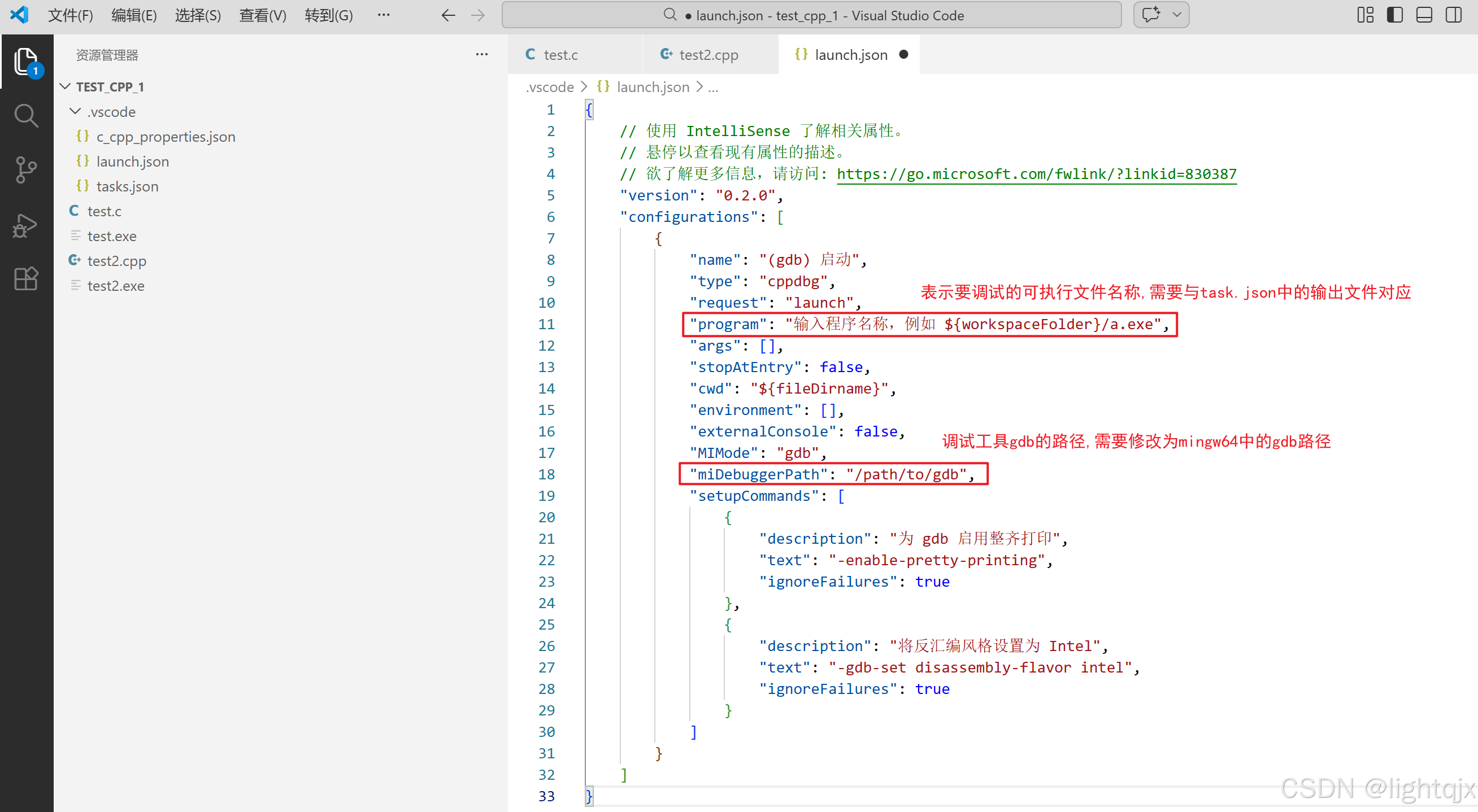
Task: Open the explorer panel more actions ellipsis
Action: click(481, 54)
